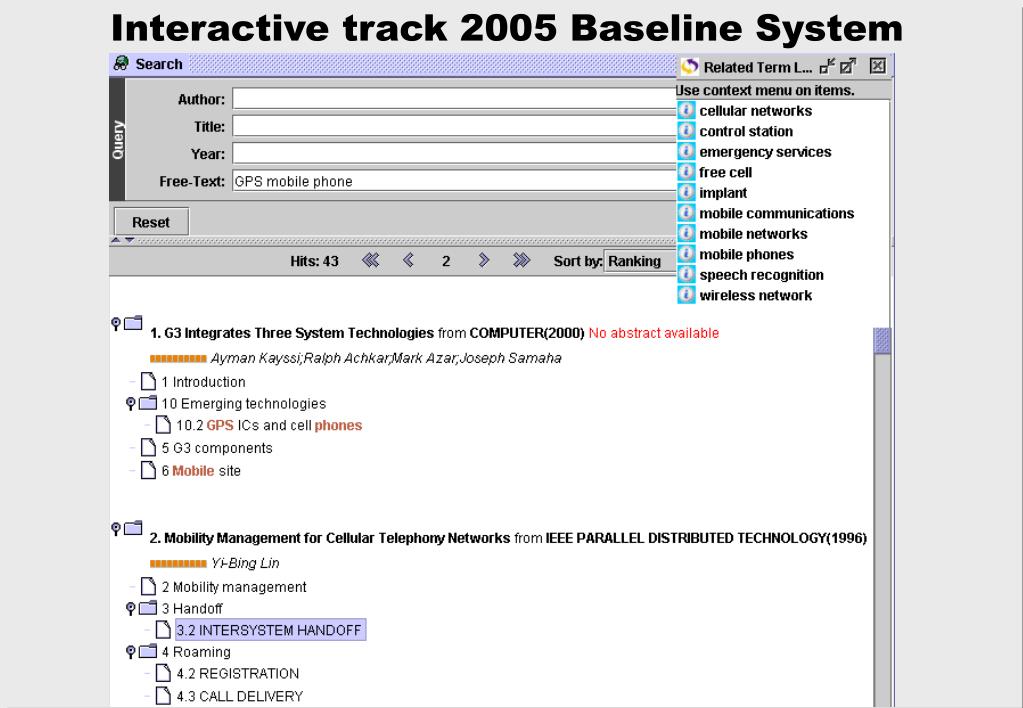
Task: Select related term mobile phones
Action: click(x=746, y=254)
